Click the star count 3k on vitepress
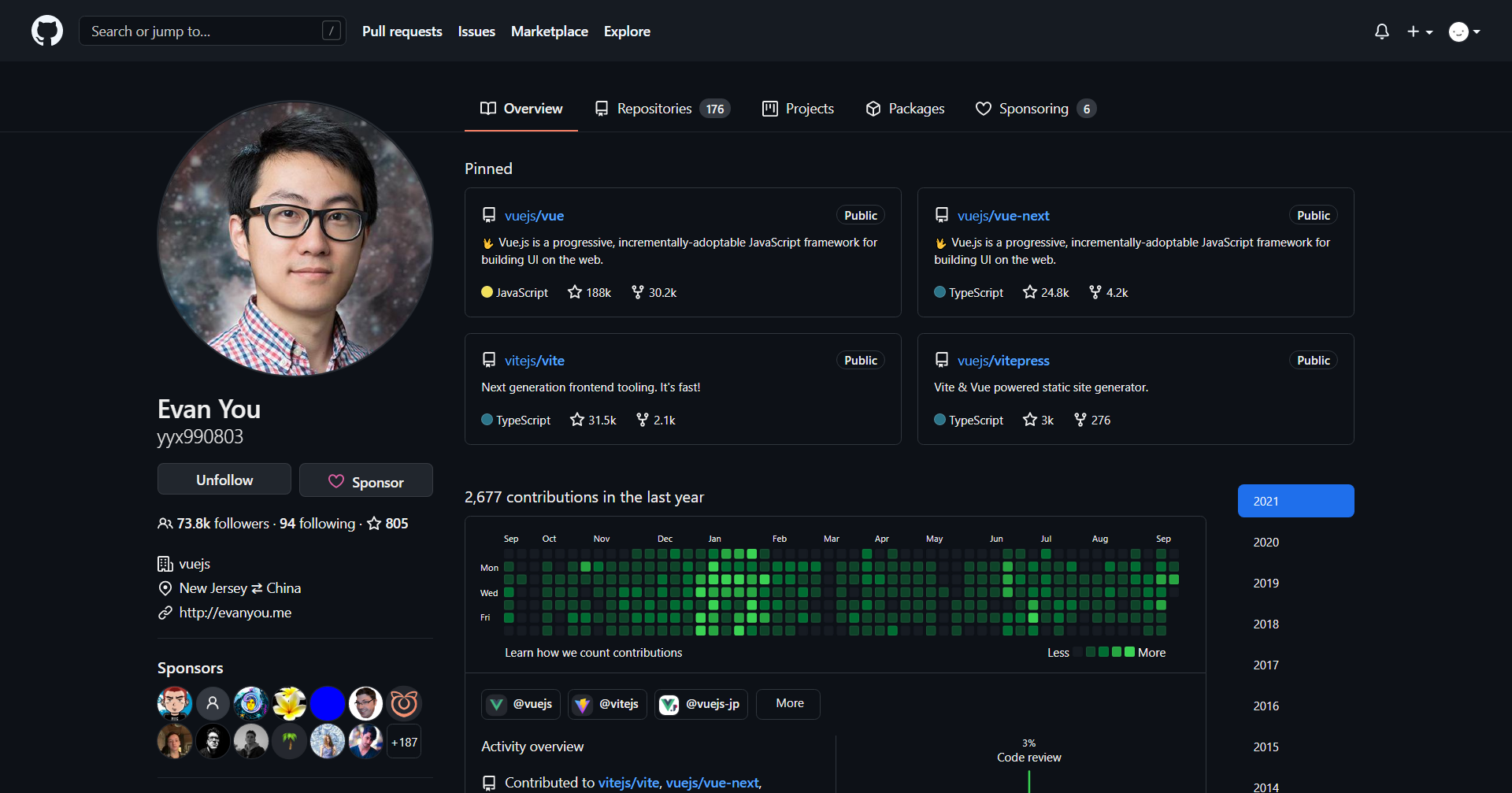1512x793 pixels. pyautogui.click(x=1038, y=420)
